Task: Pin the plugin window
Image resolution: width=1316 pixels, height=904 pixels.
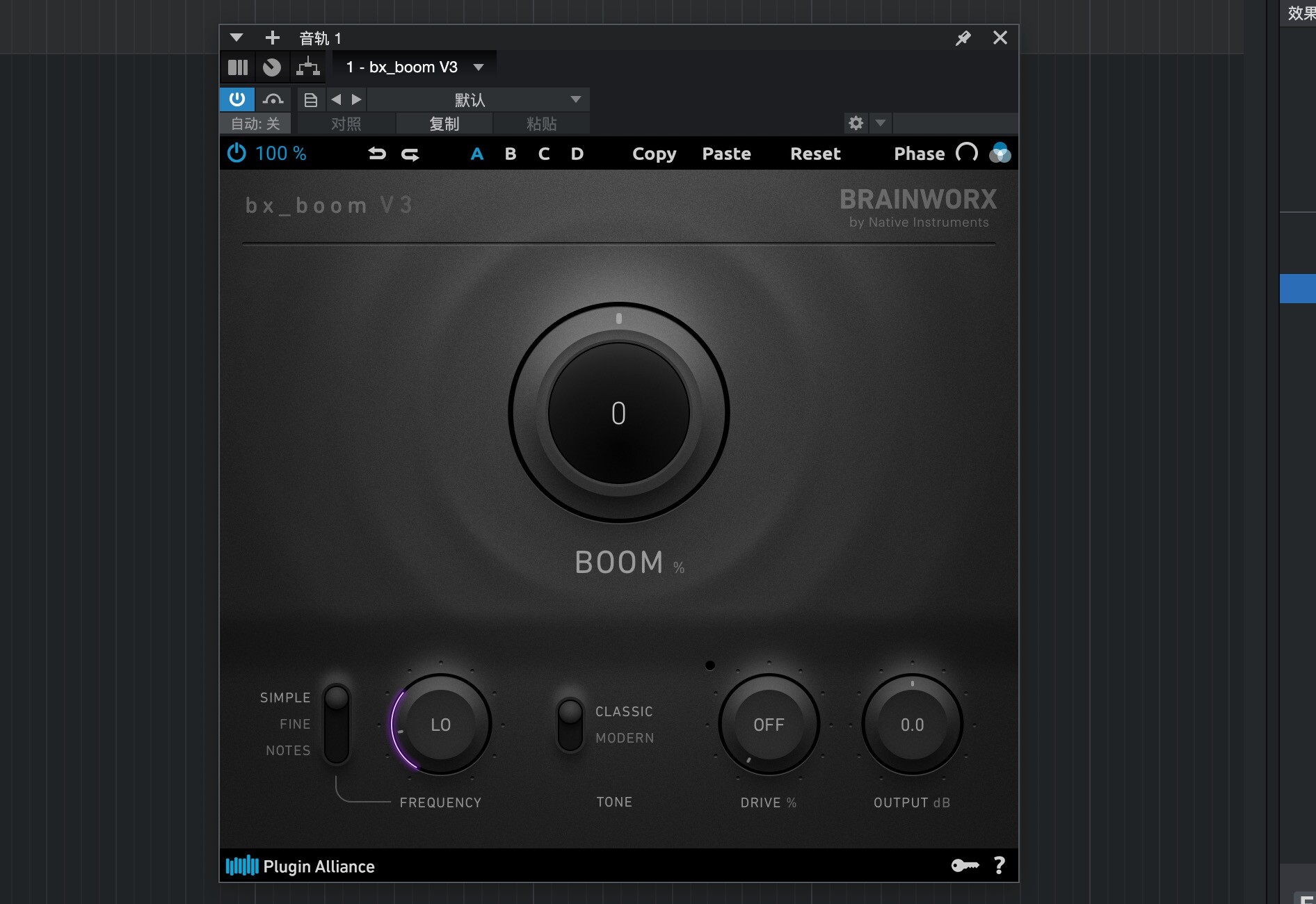Action: pos(963,38)
